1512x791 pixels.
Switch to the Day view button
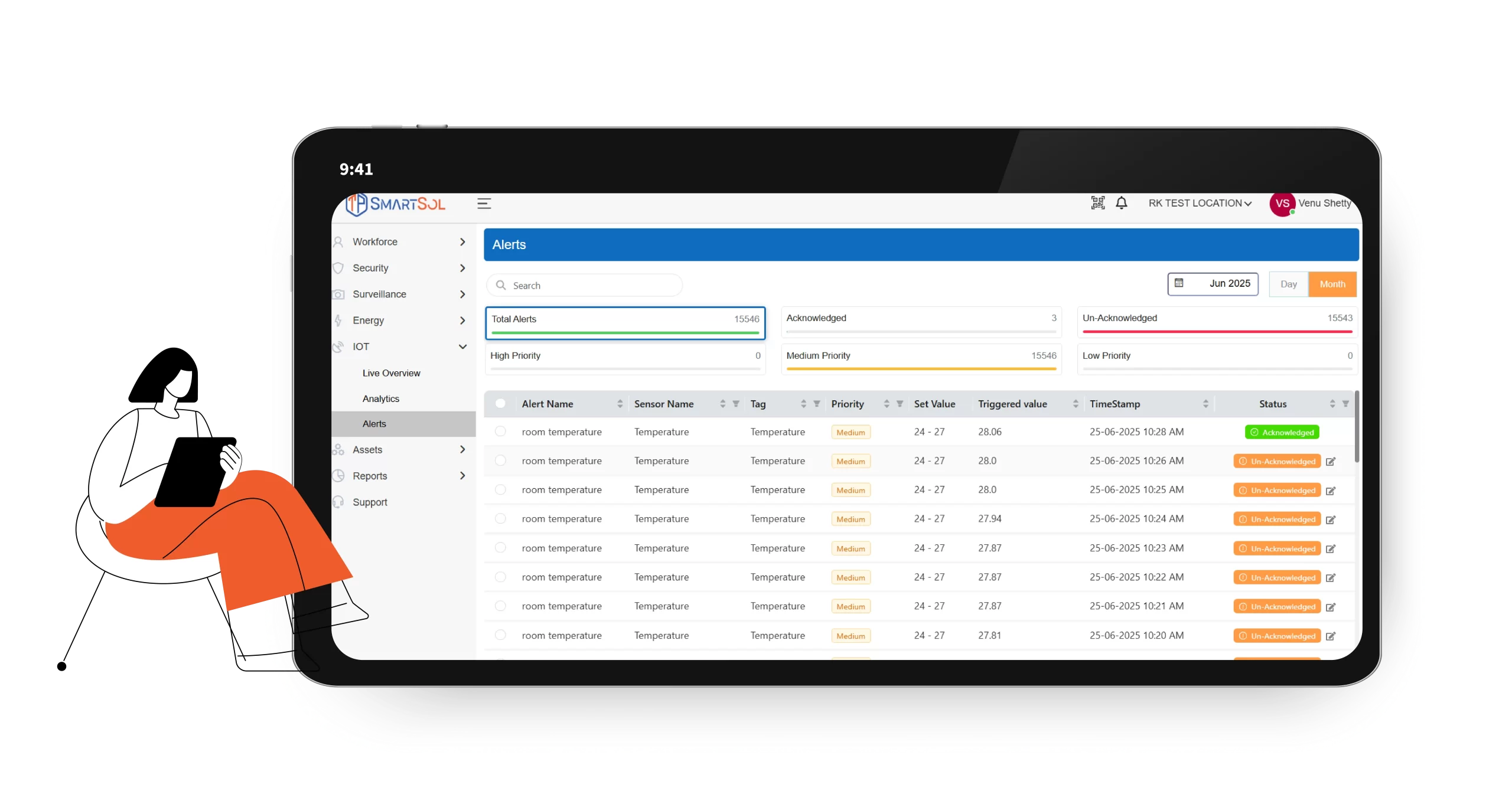pos(1288,284)
